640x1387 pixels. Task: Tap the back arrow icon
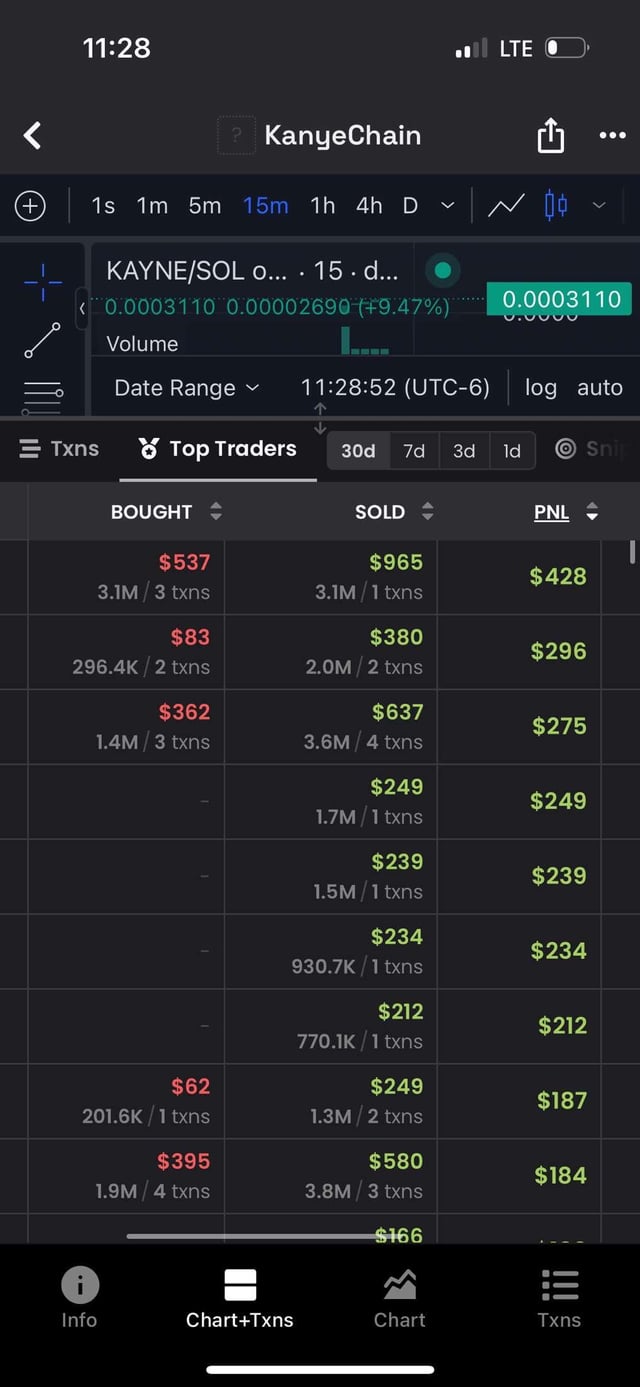point(32,135)
